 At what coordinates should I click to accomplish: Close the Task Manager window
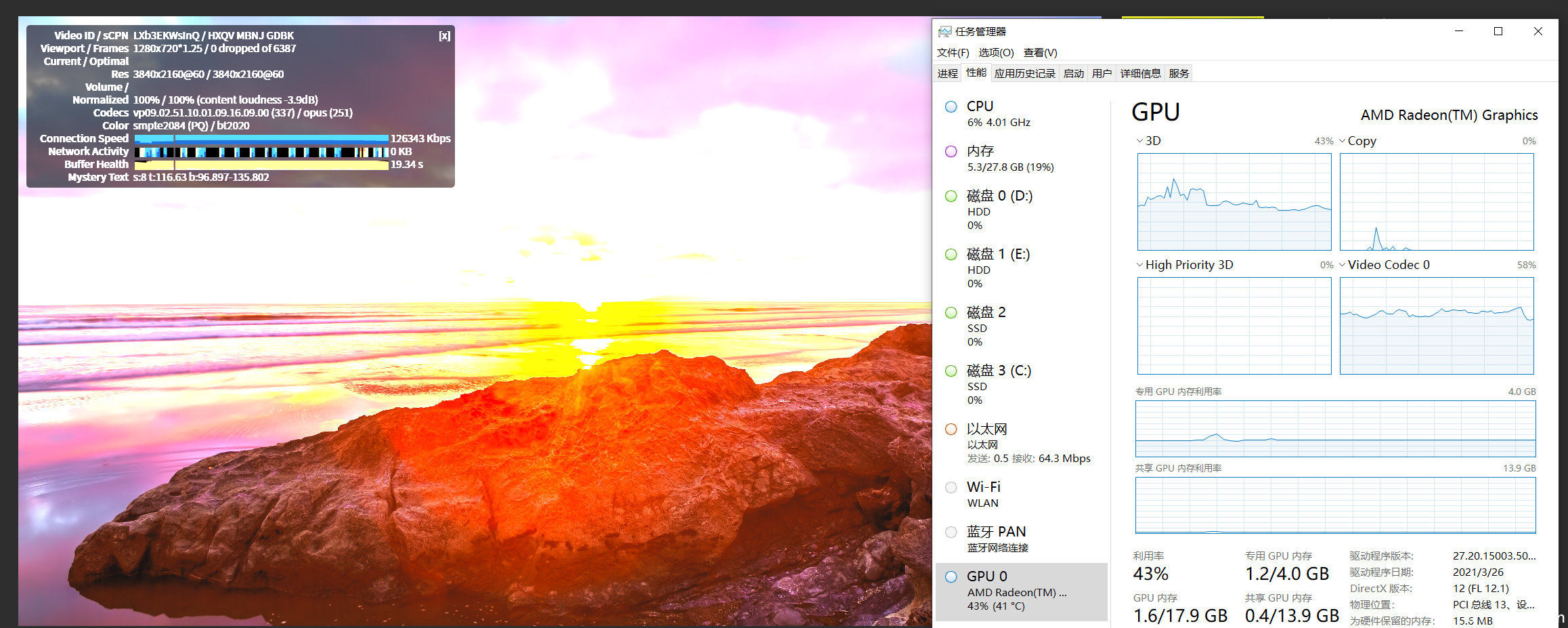coord(1538,31)
